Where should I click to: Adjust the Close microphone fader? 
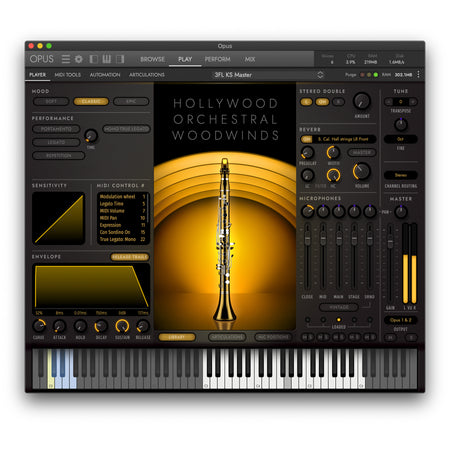(307, 239)
